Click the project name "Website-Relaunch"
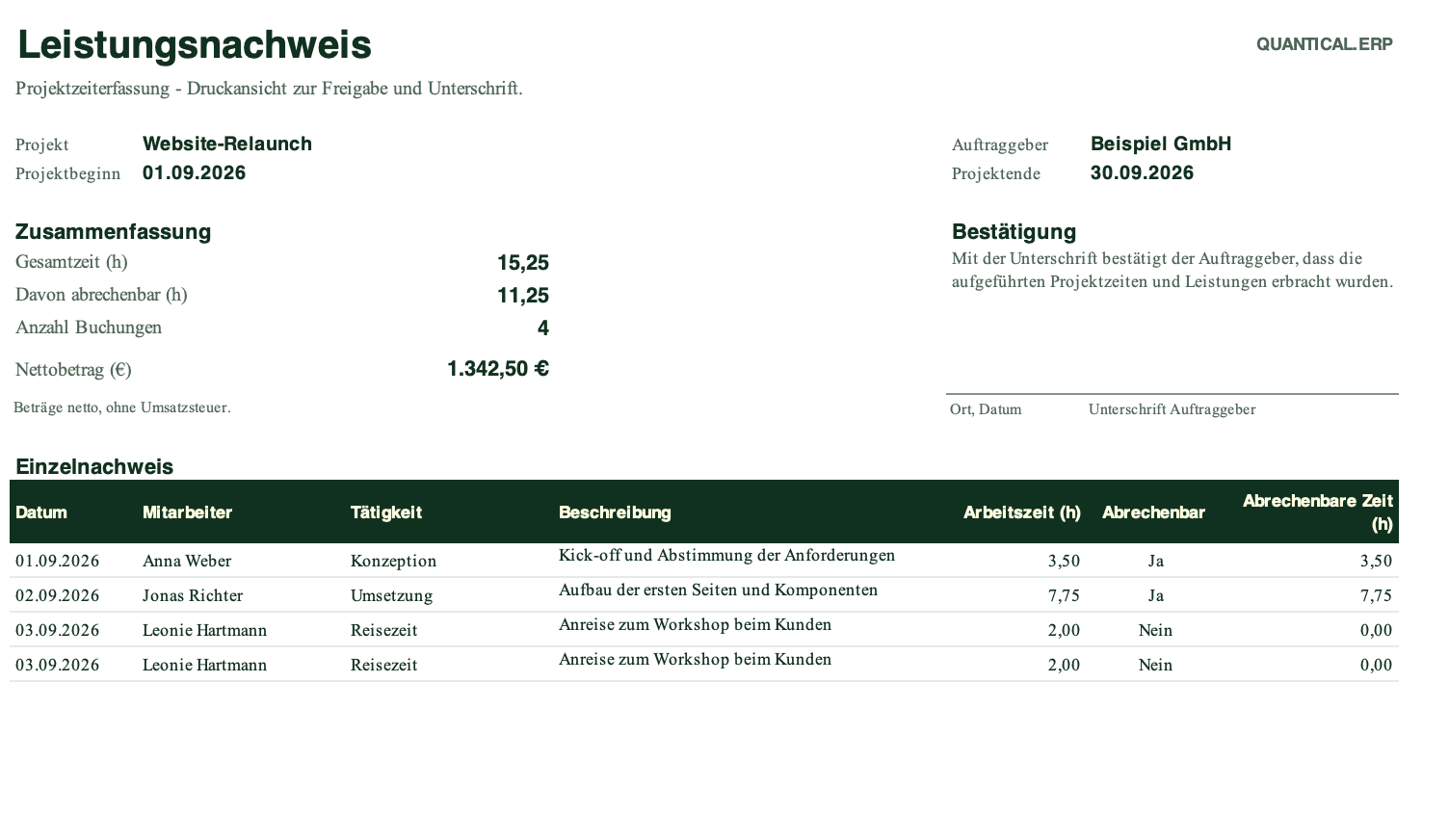The image size is (1449, 840). click(x=227, y=144)
